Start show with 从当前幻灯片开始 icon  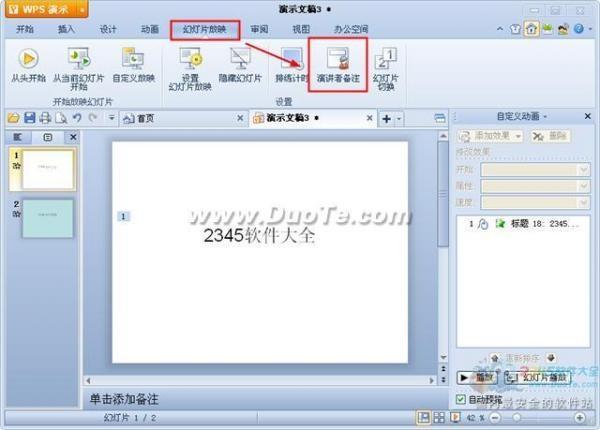tap(78, 59)
